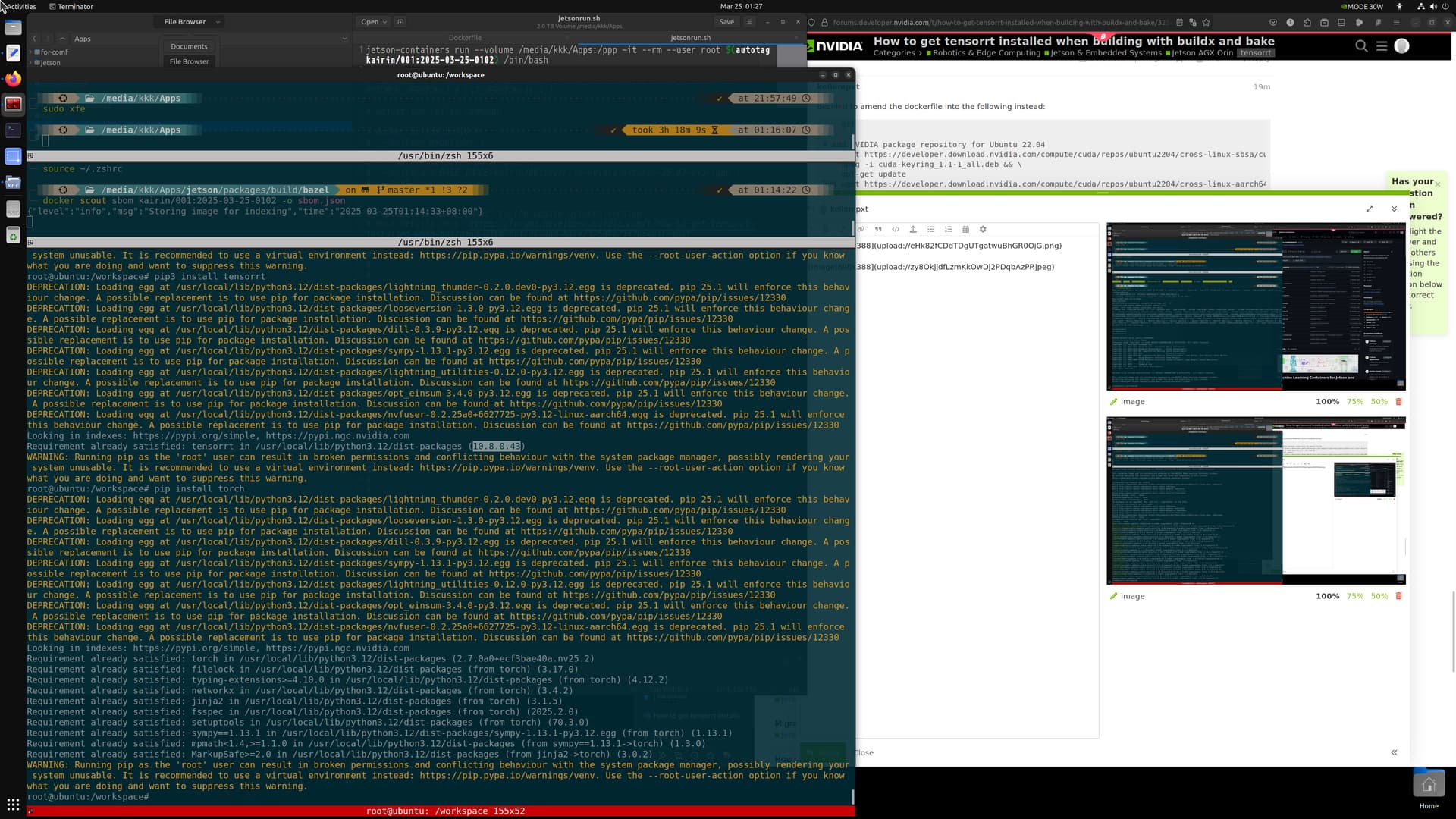Open Trash icon in the dock
This screenshot has width=1456, height=819.
pyautogui.click(x=13, y=235)
